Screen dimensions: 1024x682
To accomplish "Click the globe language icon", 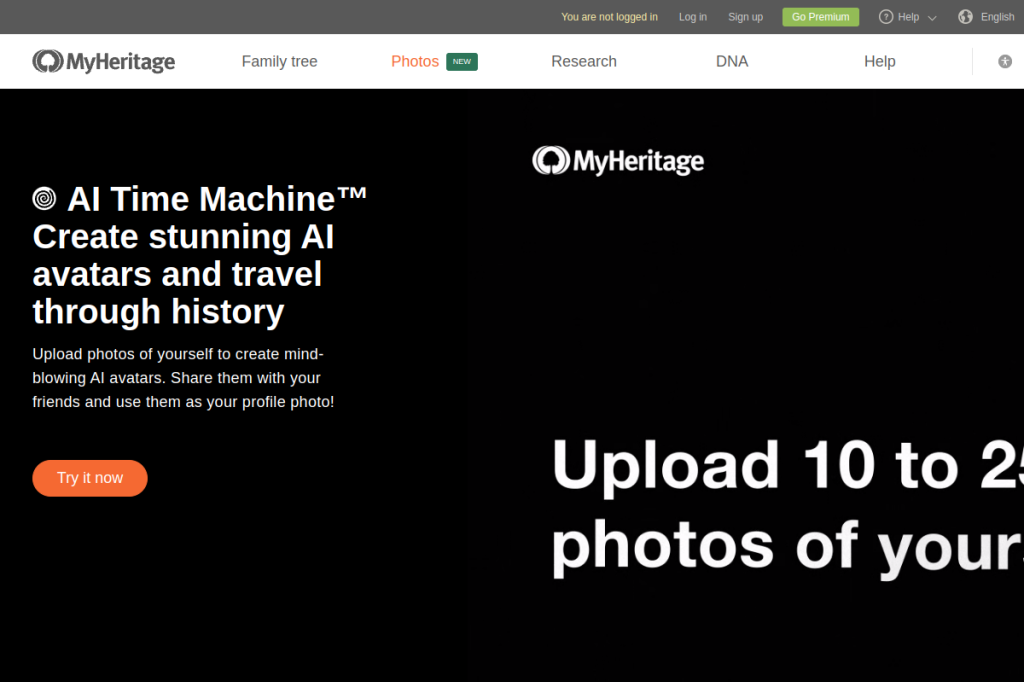I will (x=965, y=17).
